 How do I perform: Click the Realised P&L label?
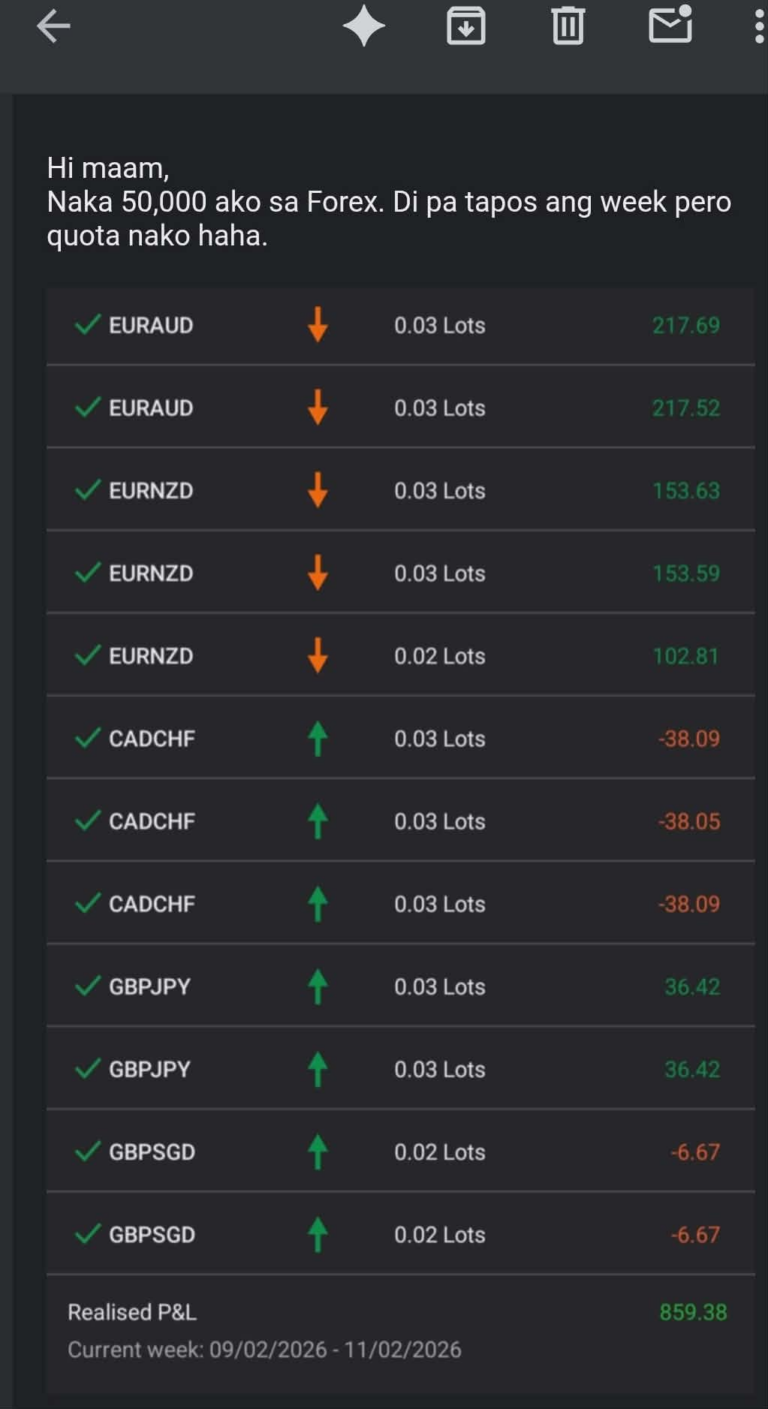click(132, 1312)
